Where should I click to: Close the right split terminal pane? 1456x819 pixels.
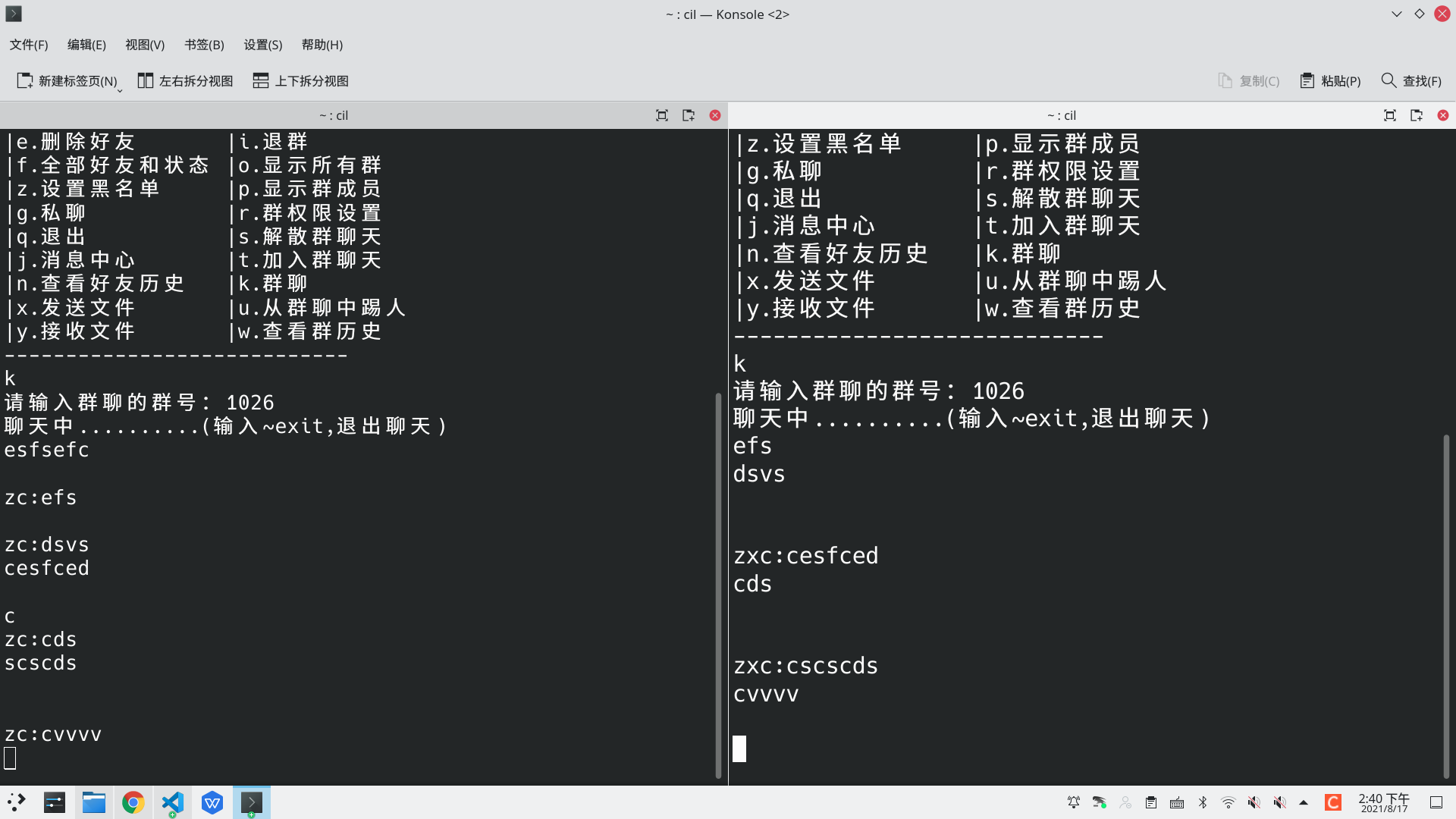coord(1443,115)
